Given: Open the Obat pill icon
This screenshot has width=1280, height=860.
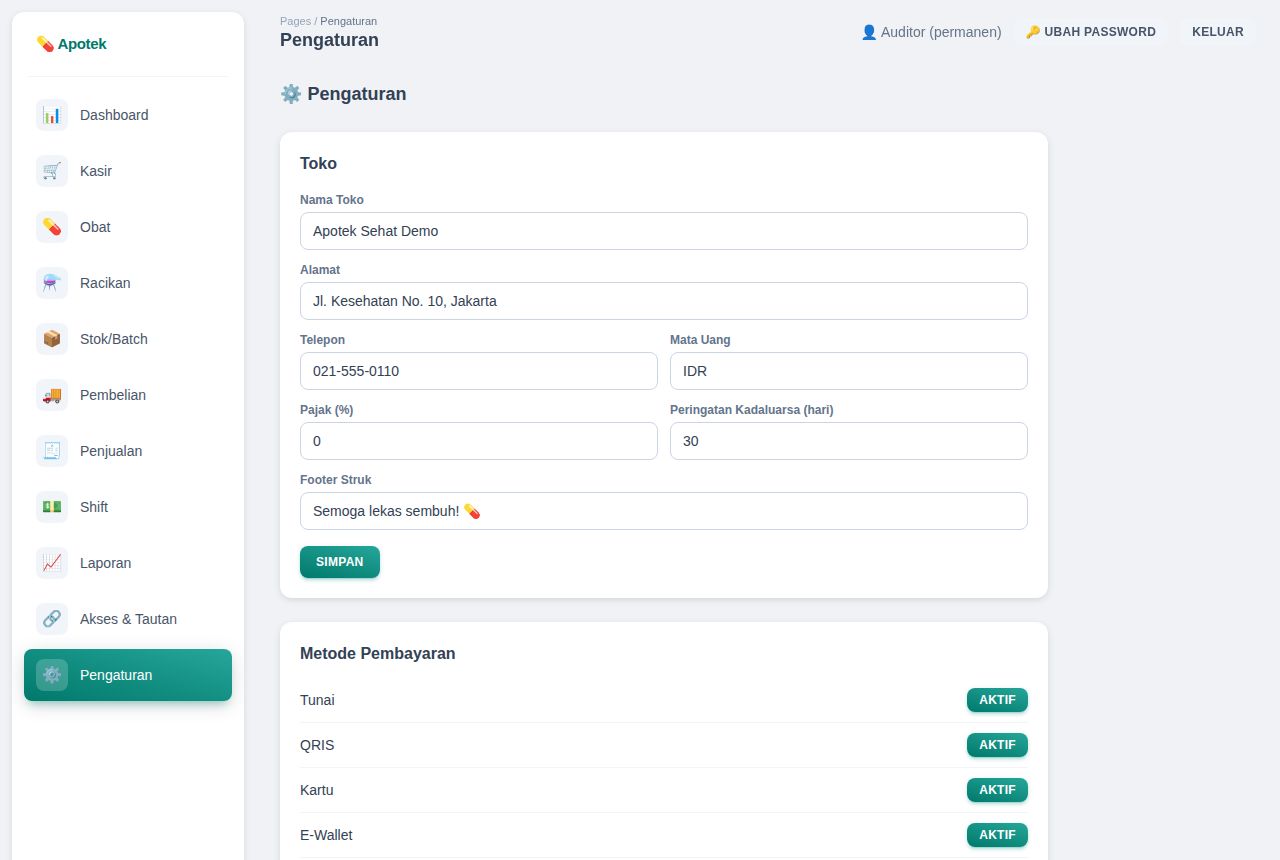Looking at the screenshot, I should click(x=52, y=227).
